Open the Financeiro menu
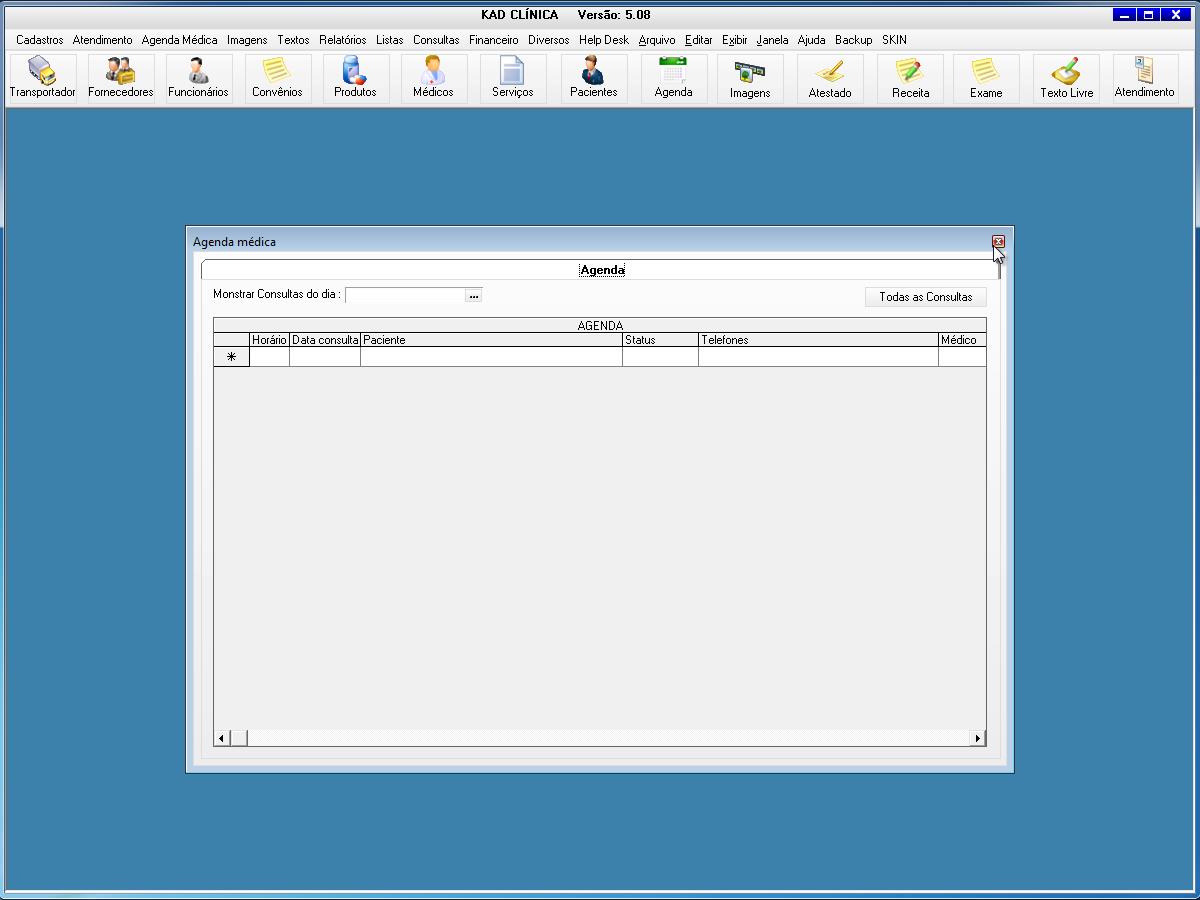Screen dimensions: 1200x900 pos(493,40)
